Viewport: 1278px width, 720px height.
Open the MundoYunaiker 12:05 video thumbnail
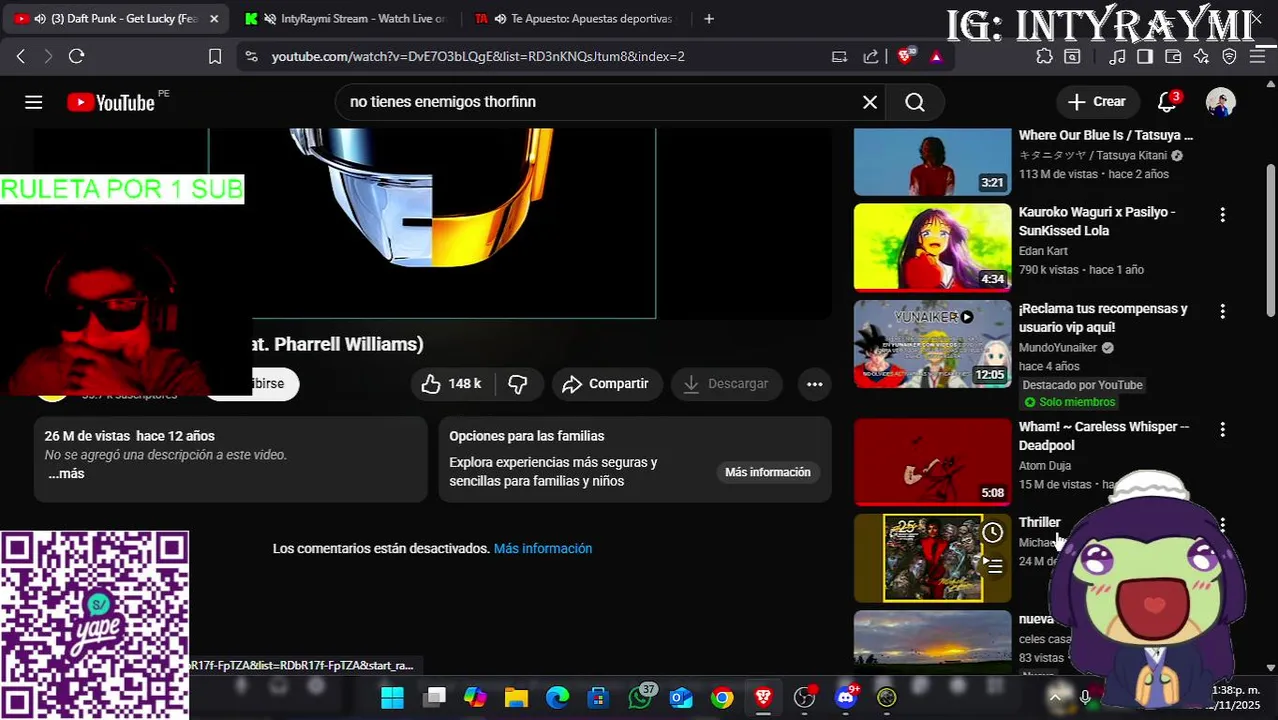(x=932, y=344)
